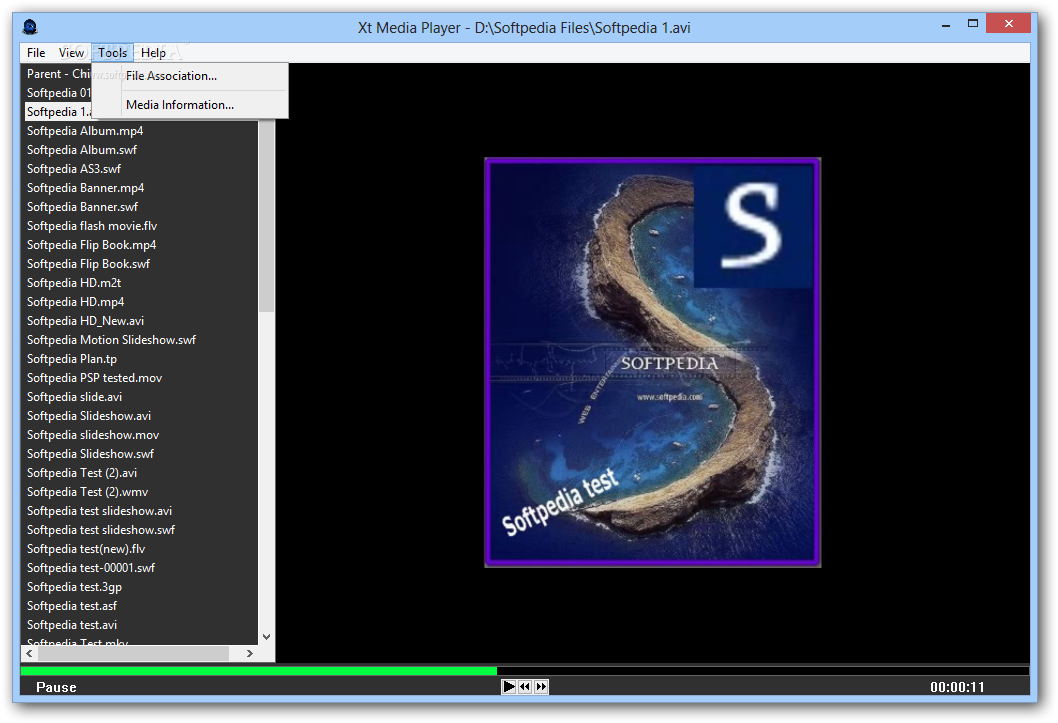Select Softpedia flash movie.flv
This screenshot has width=1058, height=723.
click(x=92, y=226)
